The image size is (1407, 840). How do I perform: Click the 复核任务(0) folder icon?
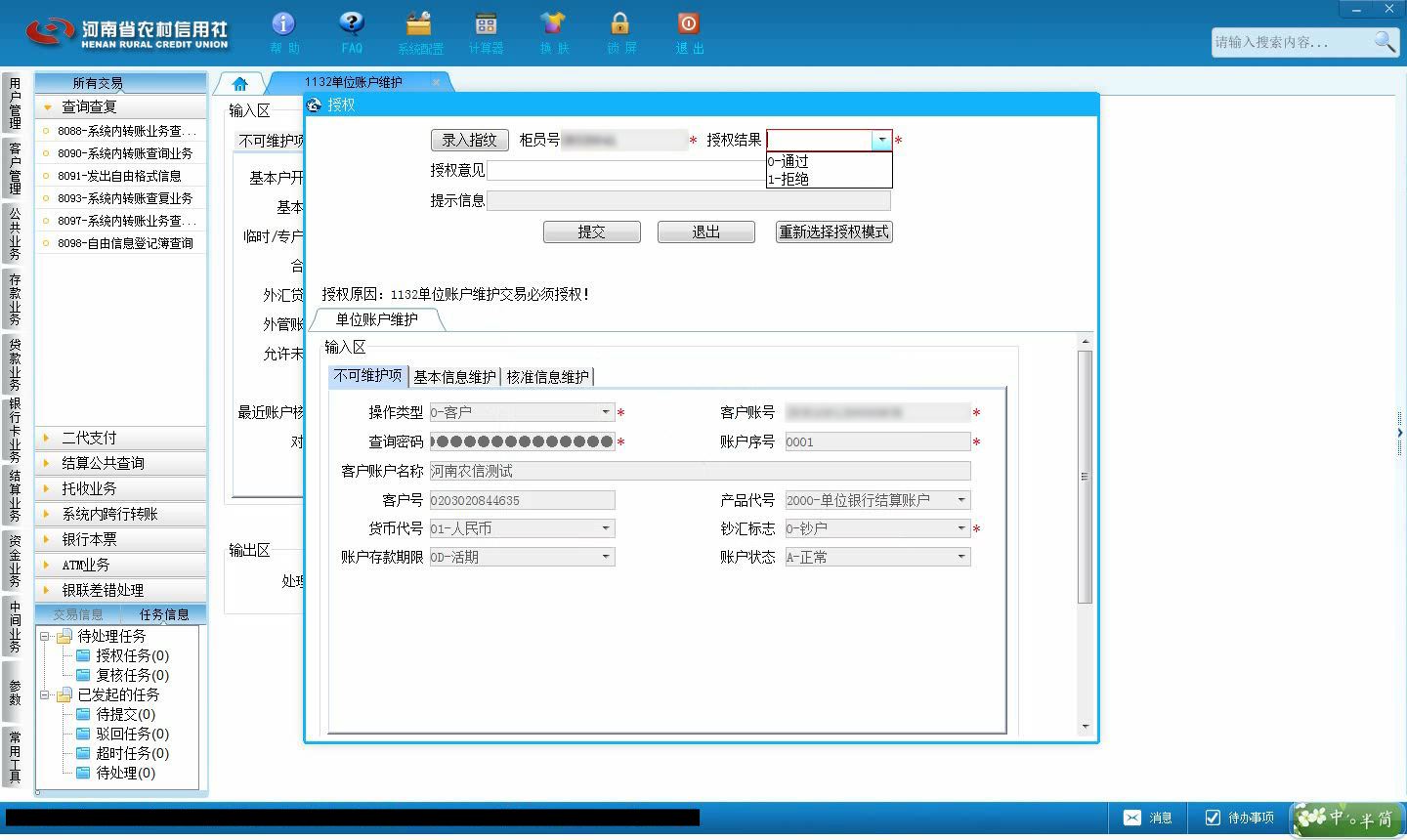click(x=84, y=675)
